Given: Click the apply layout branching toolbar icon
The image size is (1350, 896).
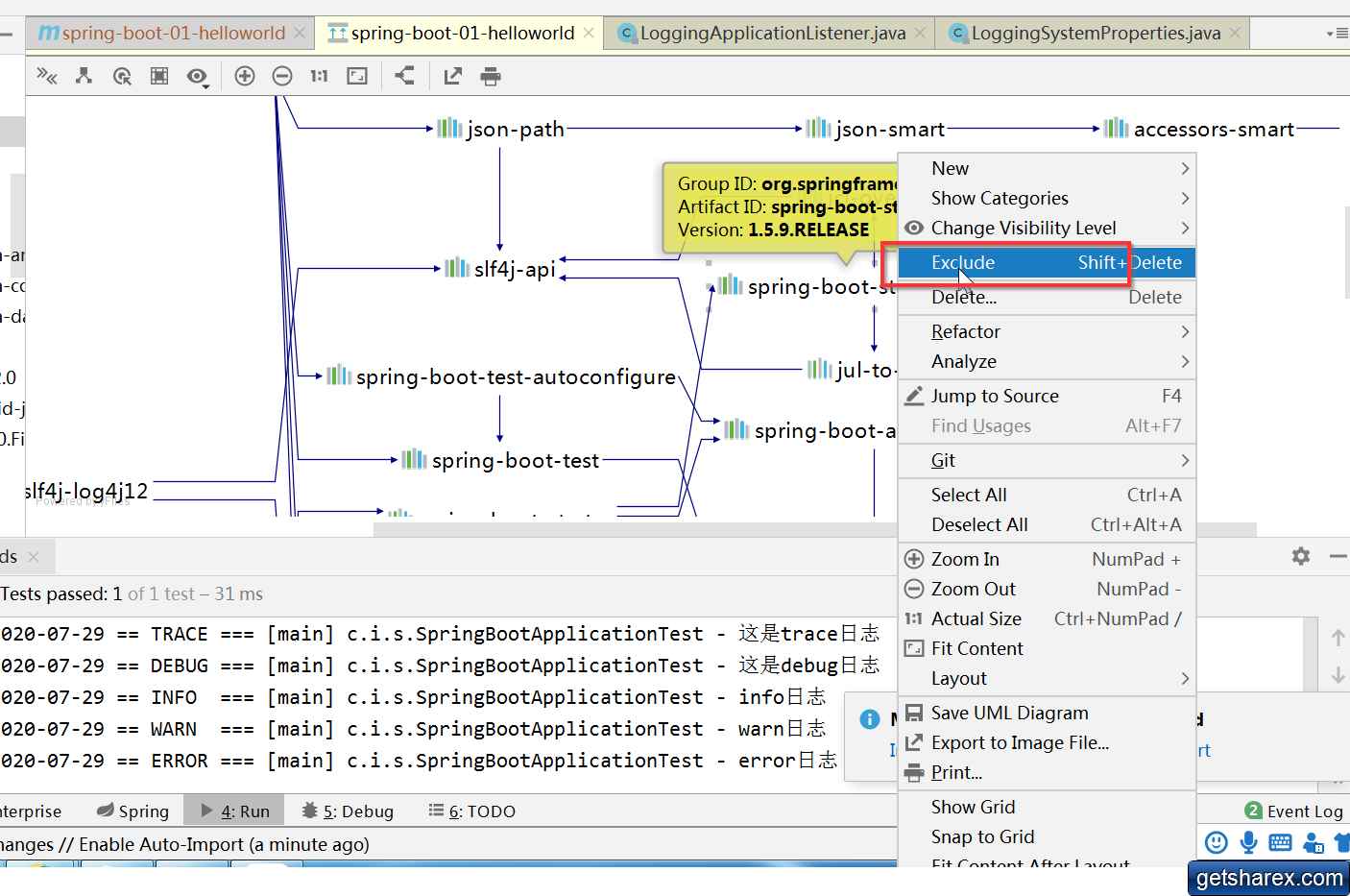Looking at the screenshot, I should point(404,76).
